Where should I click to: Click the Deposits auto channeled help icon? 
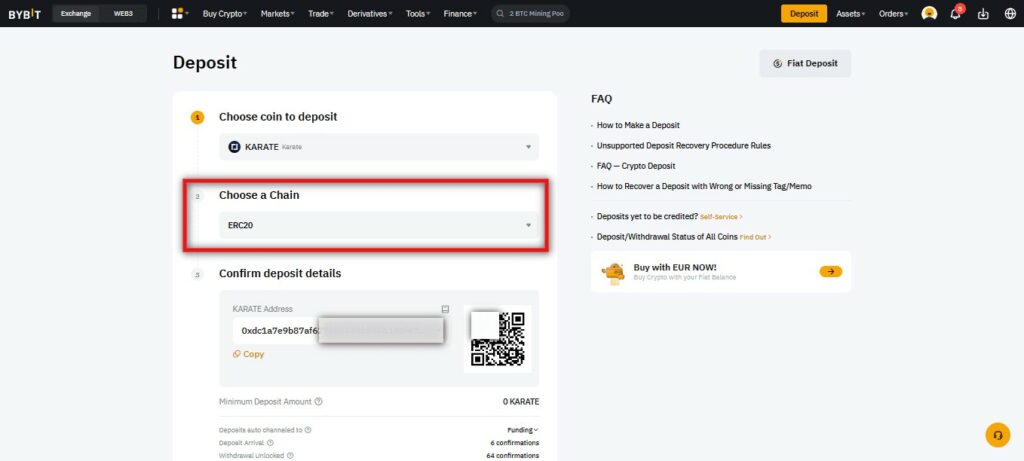[308, 430]
